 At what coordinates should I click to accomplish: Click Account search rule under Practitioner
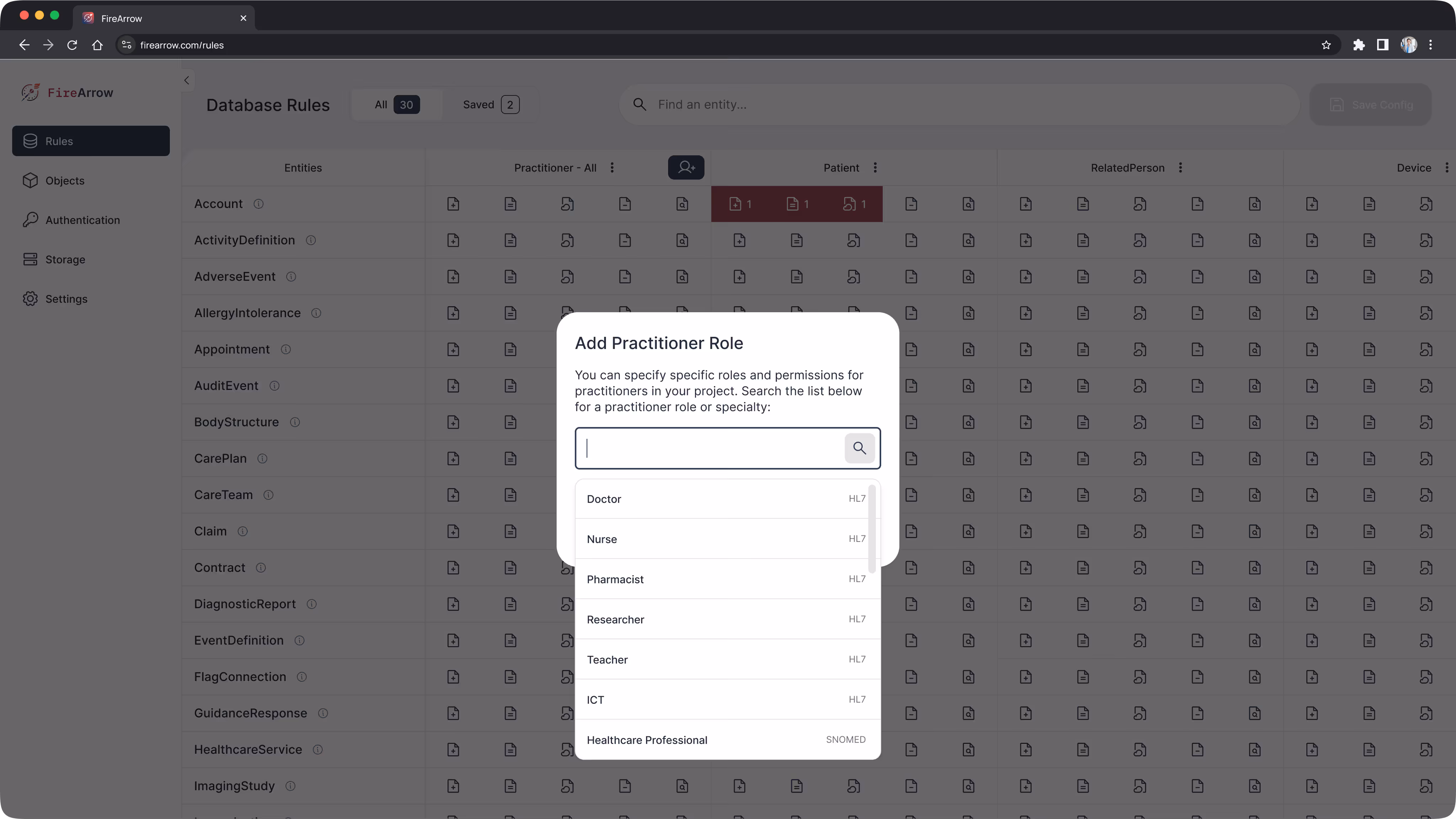pos(682,204)
